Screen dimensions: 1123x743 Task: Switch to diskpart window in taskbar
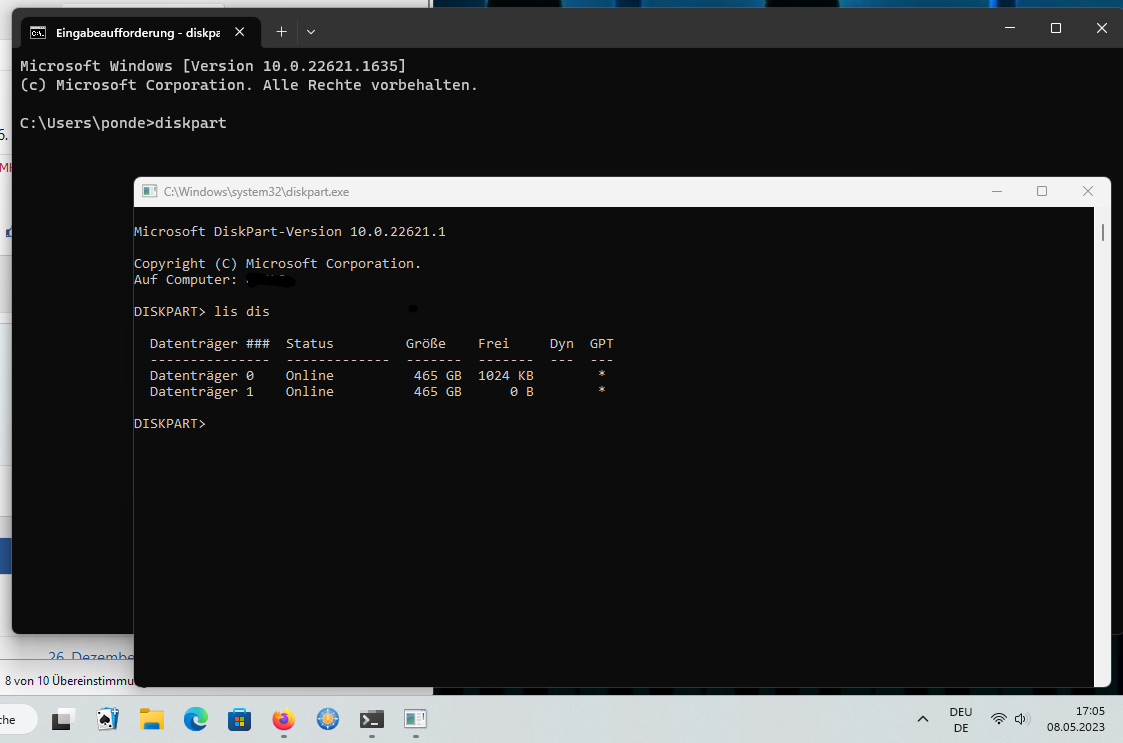click(x=415, y=719)
